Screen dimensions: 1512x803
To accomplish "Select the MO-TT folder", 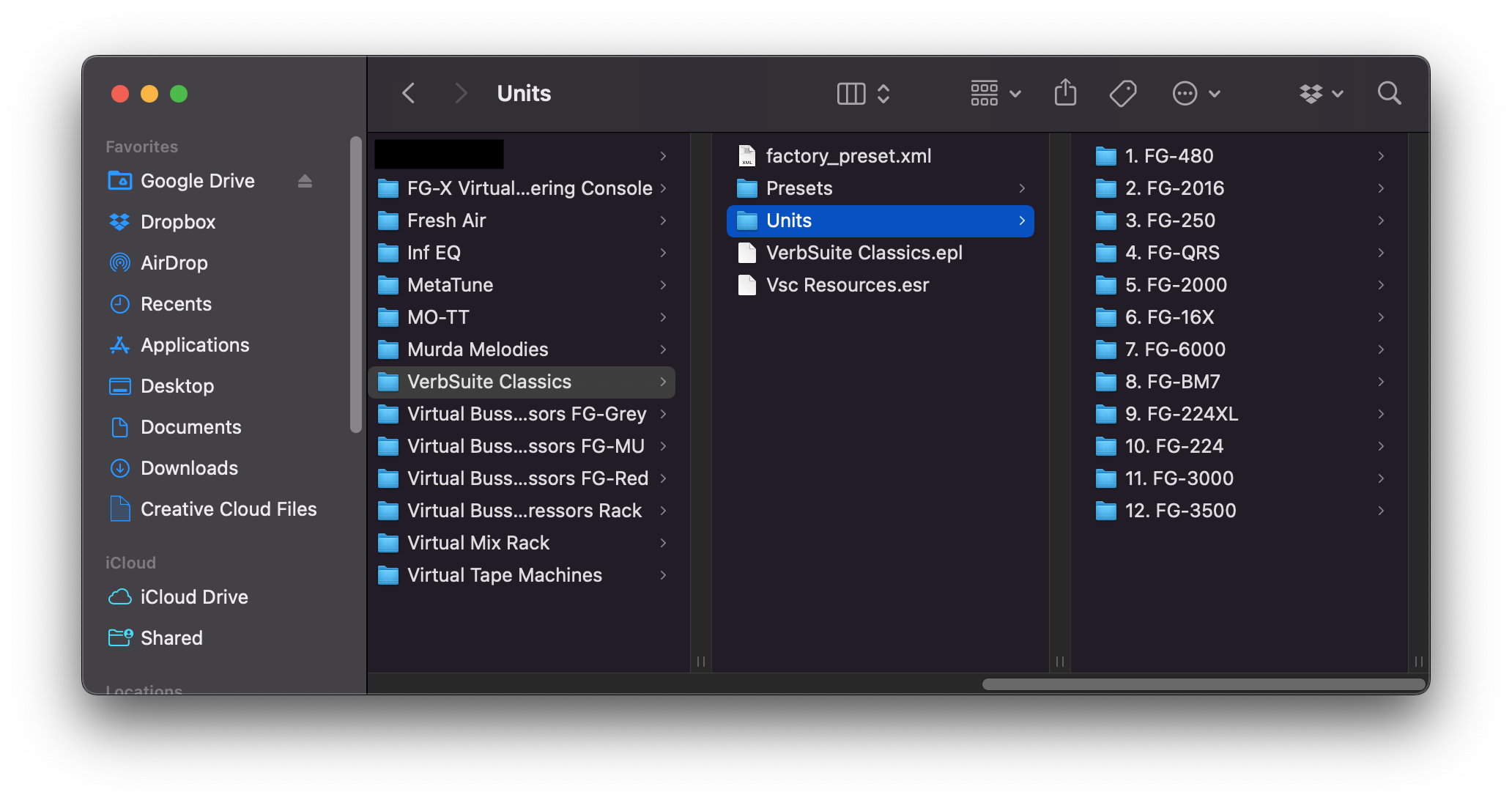I will coord(522,317).
